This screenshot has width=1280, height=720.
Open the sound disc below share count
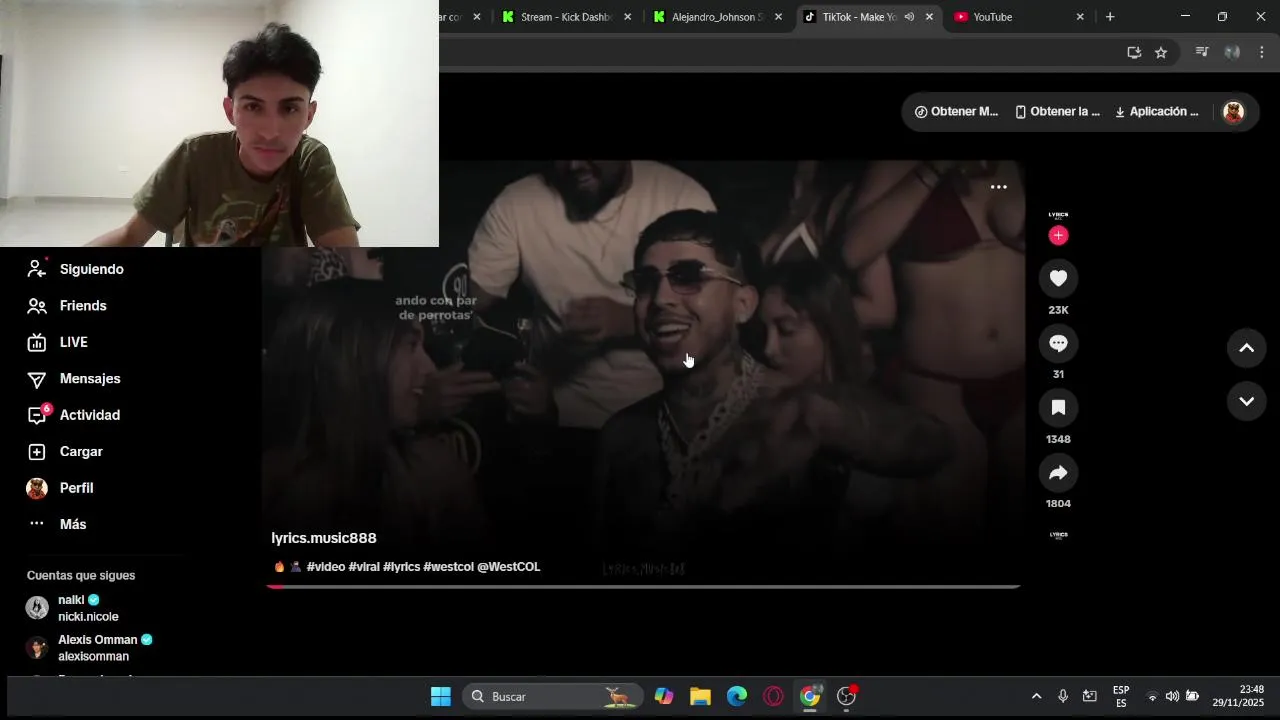(1058, 535)
